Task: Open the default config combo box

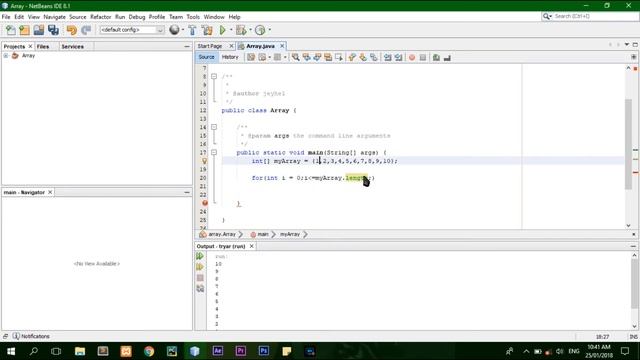Action: [132, 30]
